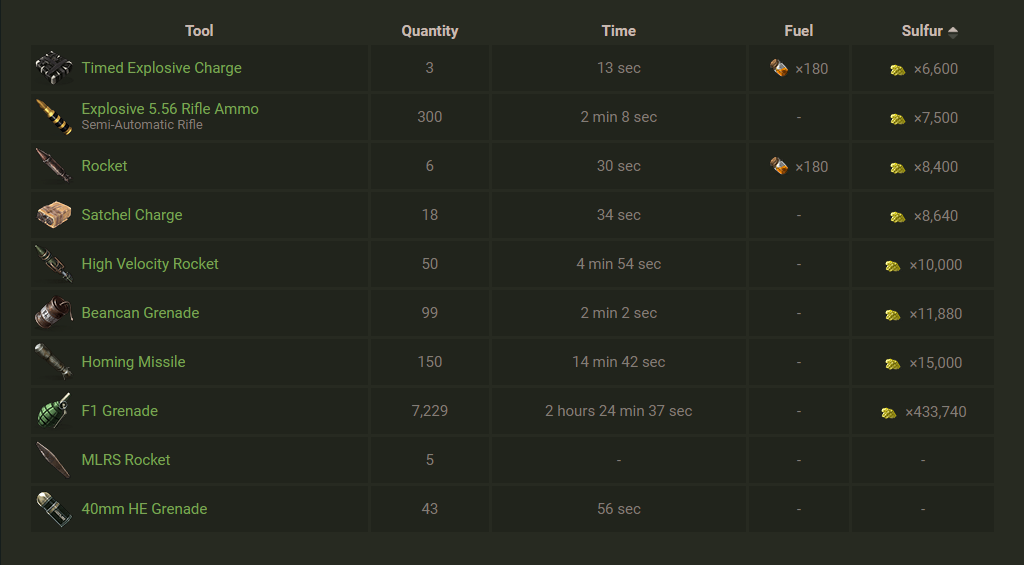The image size is (1024, 565).
Task: Click the low grade fuel icon in Rocket row
Action: (780, 166)
